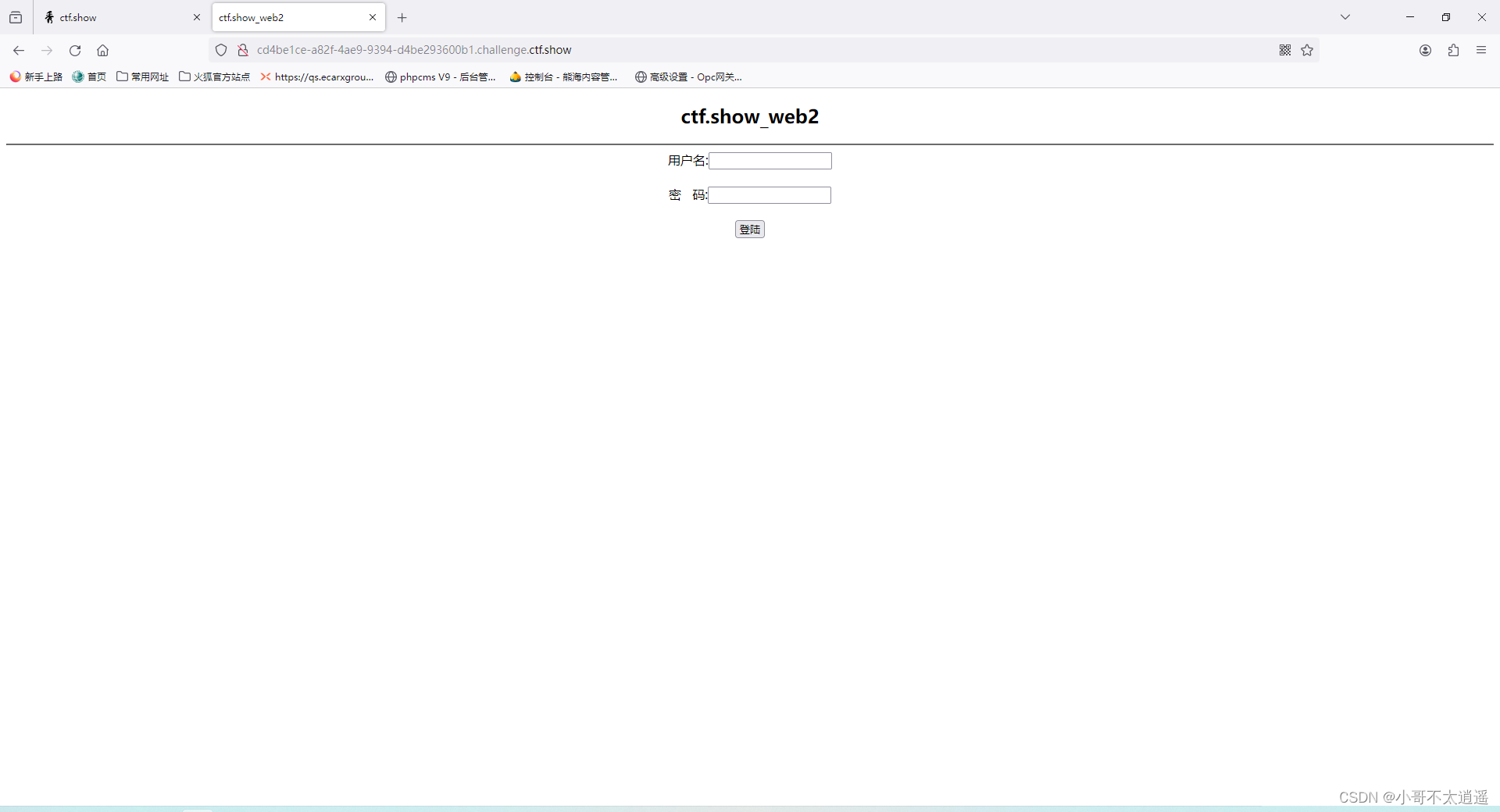Image resolution: width=1500 pixels, height=812 pixels.
Task: Open the 新手上路 bookmark
Action: [x=36, y=77]
